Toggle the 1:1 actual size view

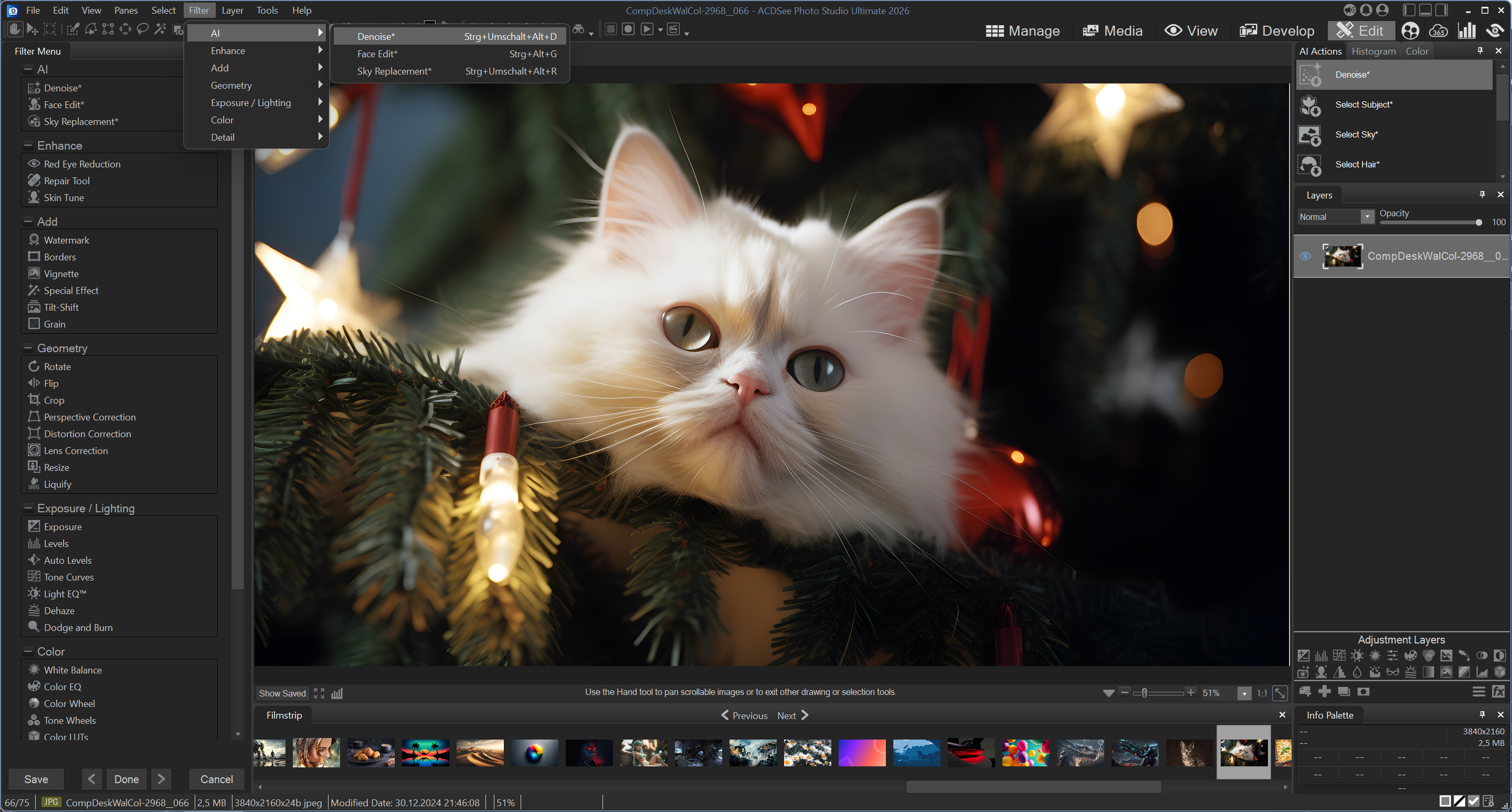[1261, 693]
